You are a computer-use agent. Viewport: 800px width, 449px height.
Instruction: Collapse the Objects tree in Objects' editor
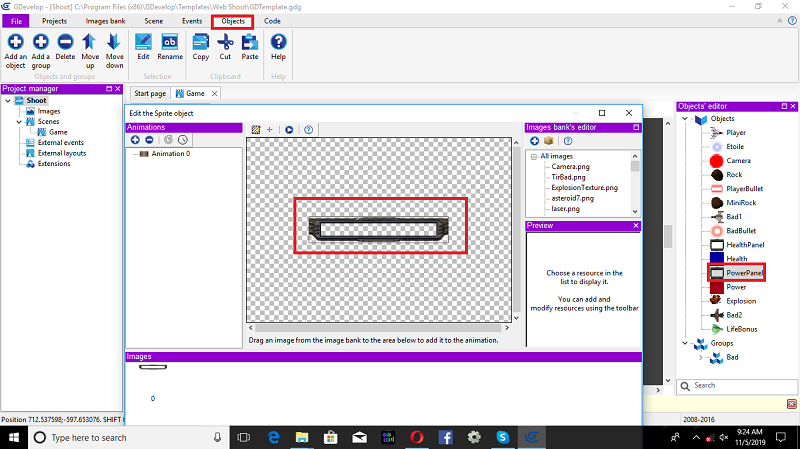(x=685, y=118)
